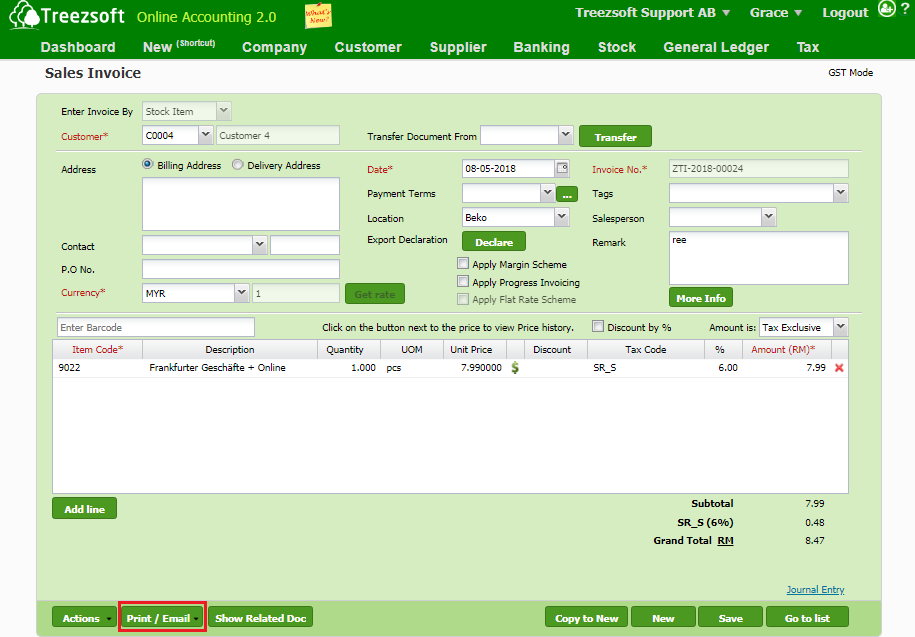The image size is (915, 637).
Task: Open the date calendar picker icon
Action: [x=562, y=169]
